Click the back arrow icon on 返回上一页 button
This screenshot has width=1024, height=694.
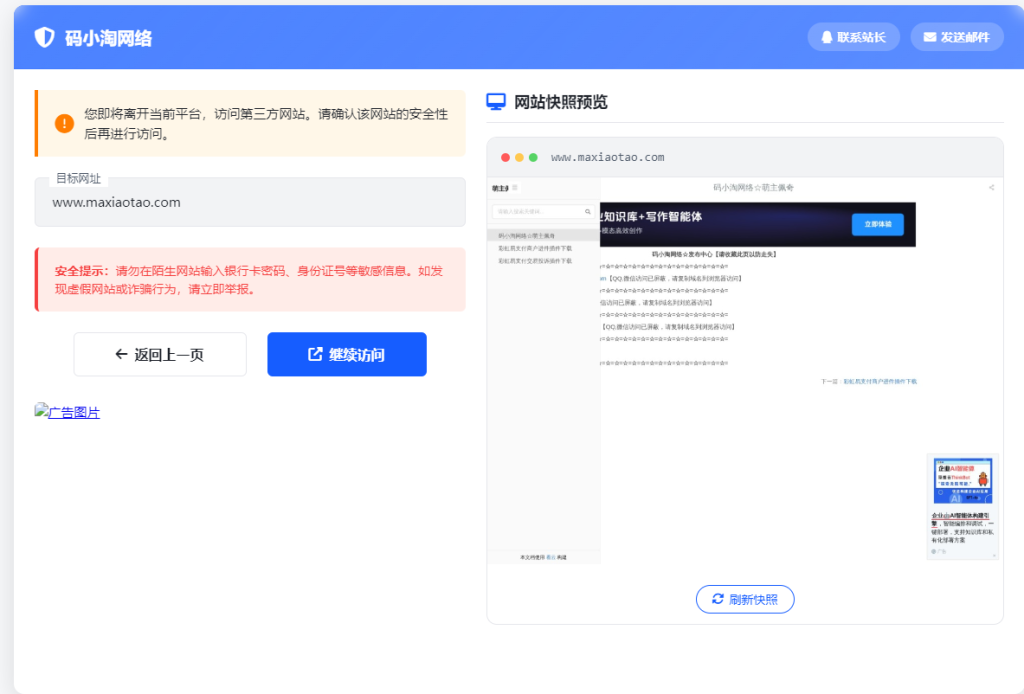[119, 354]
